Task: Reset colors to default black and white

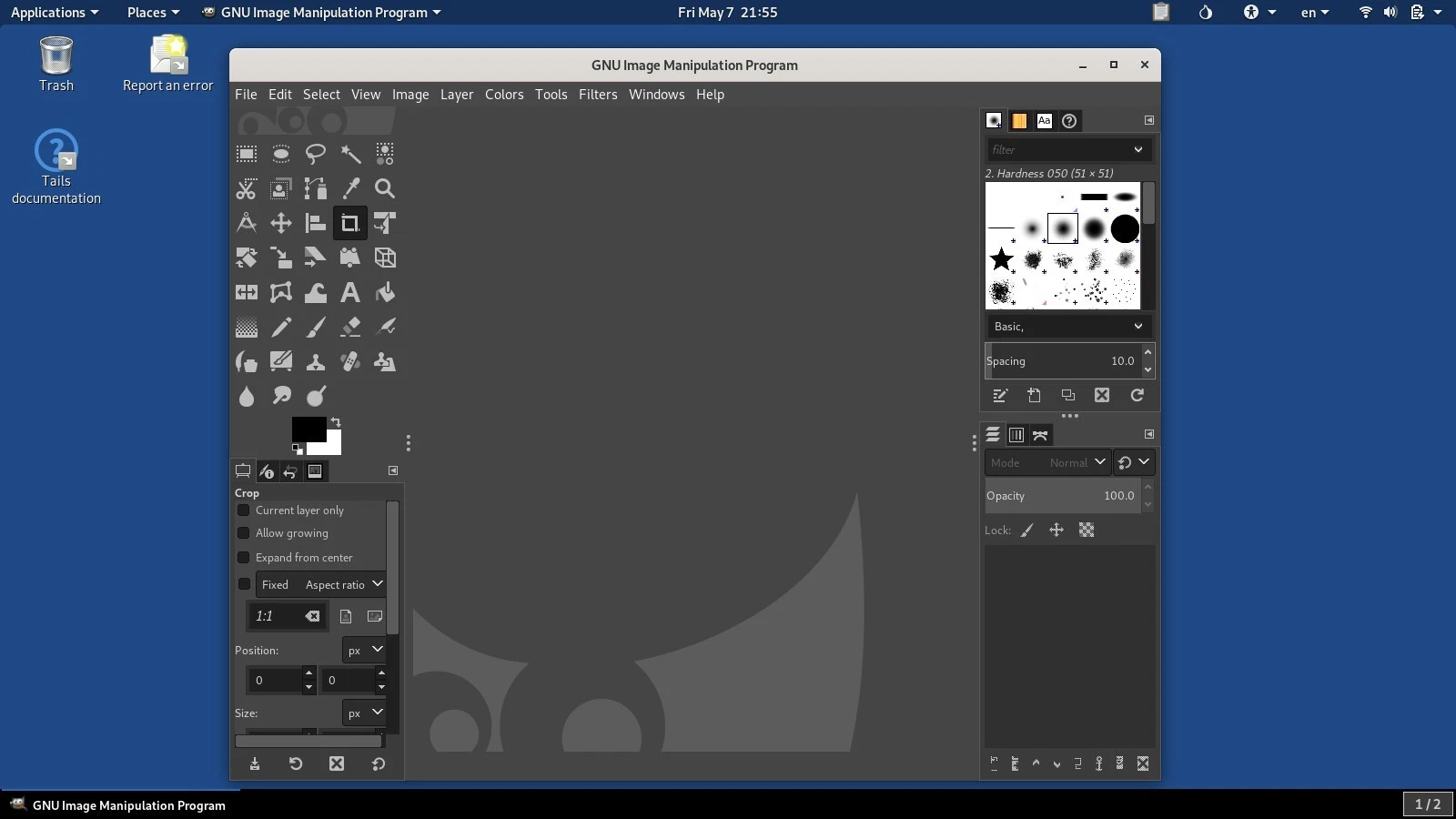Action: pyautogui.click(x=298, y=449)
